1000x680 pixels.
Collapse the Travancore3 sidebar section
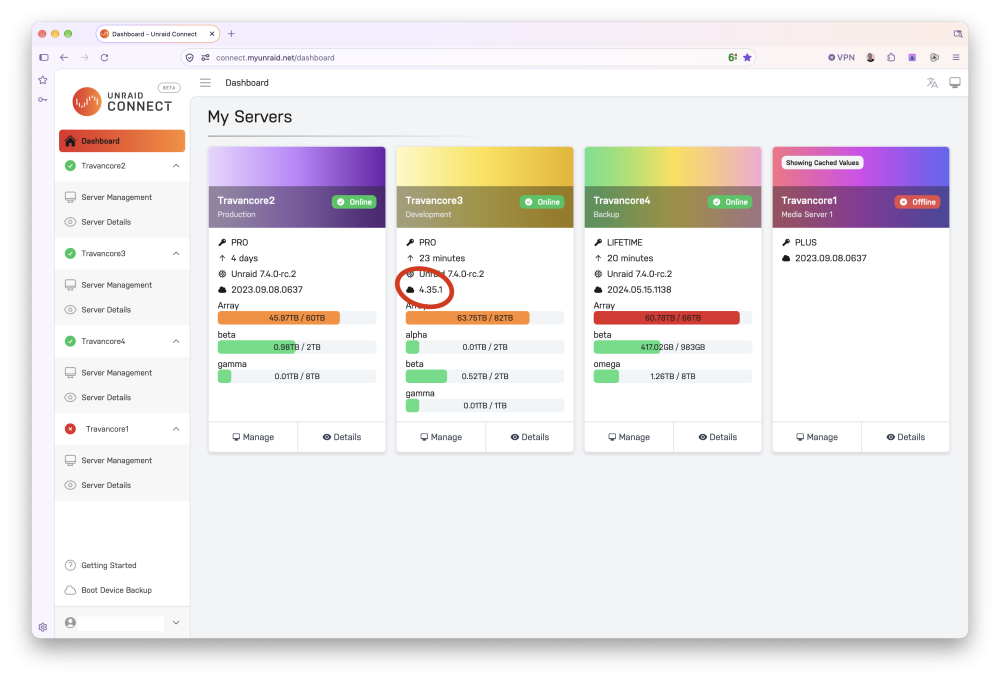pos(176,254)
